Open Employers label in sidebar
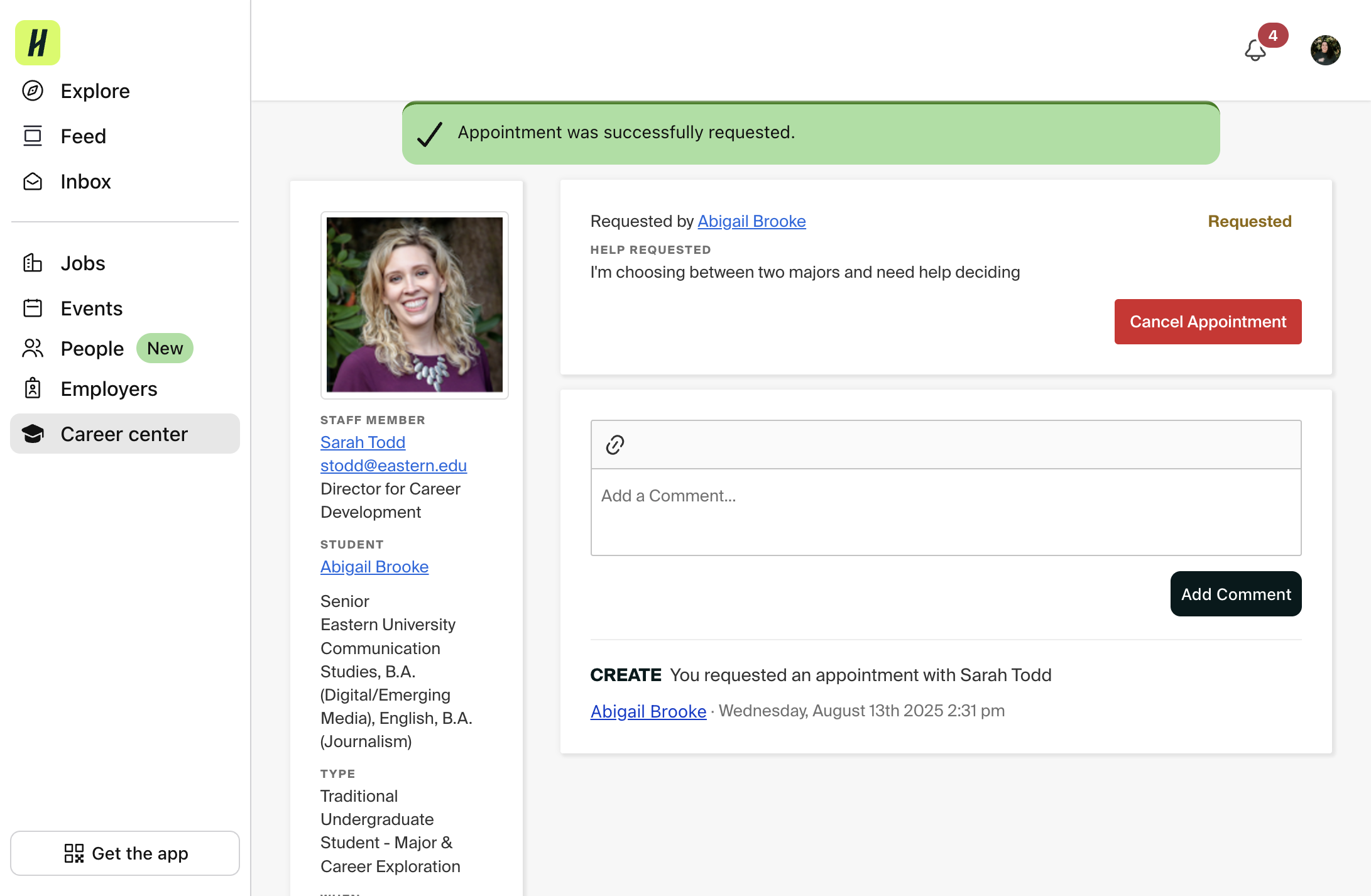This screenshot has width=1371, height=896. pyautogui.click(x=109, y=389)
